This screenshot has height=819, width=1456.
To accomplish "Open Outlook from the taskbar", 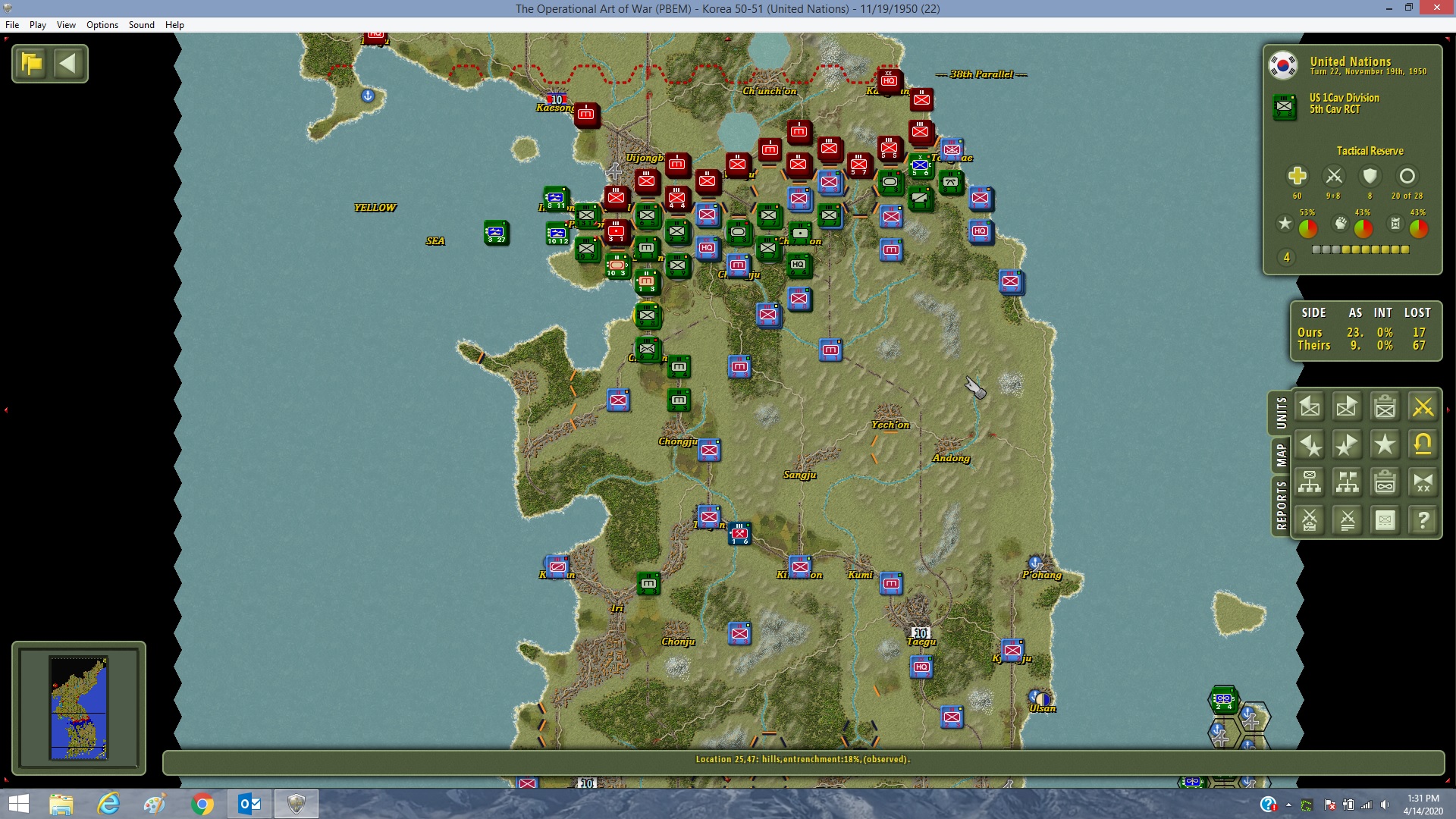I will tap(249, 804).
